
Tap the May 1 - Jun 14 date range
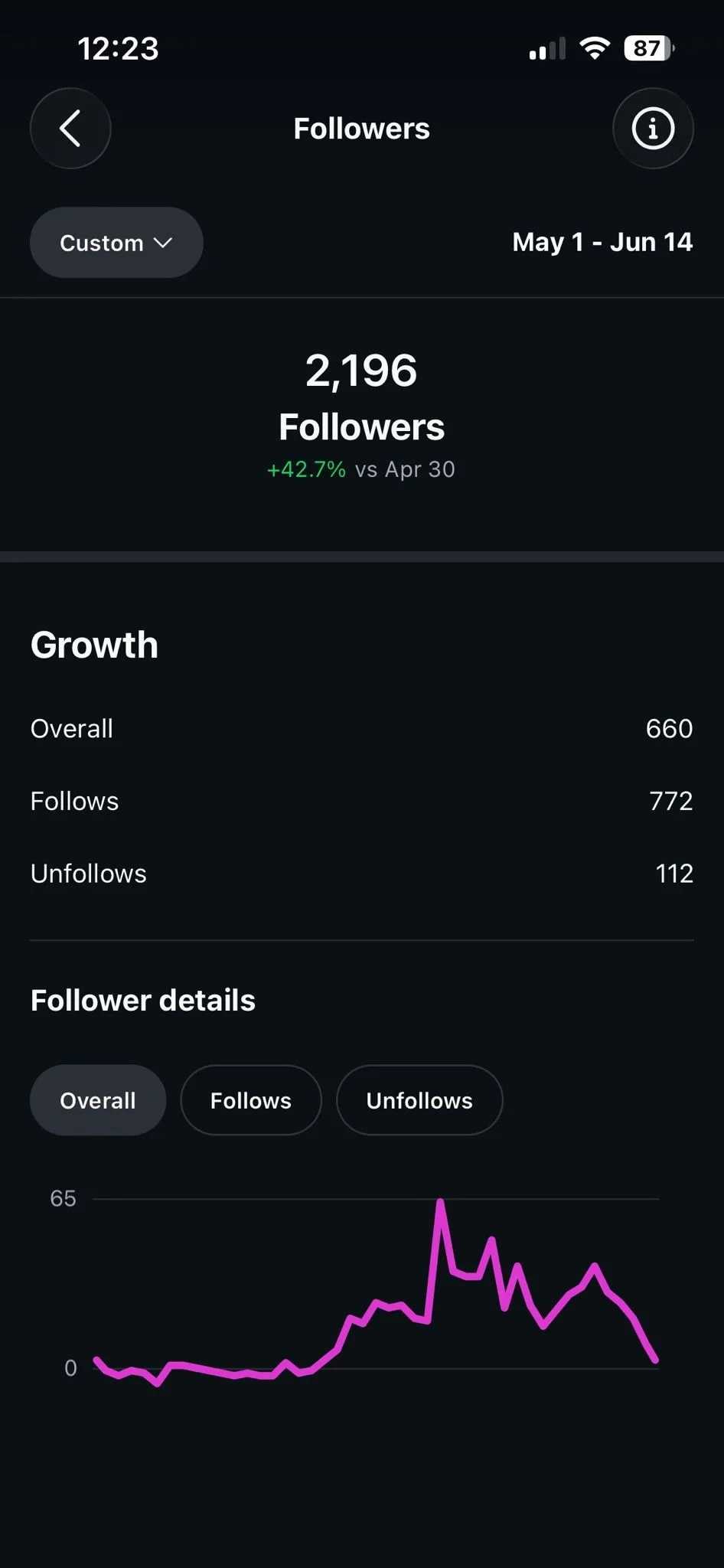602,242
